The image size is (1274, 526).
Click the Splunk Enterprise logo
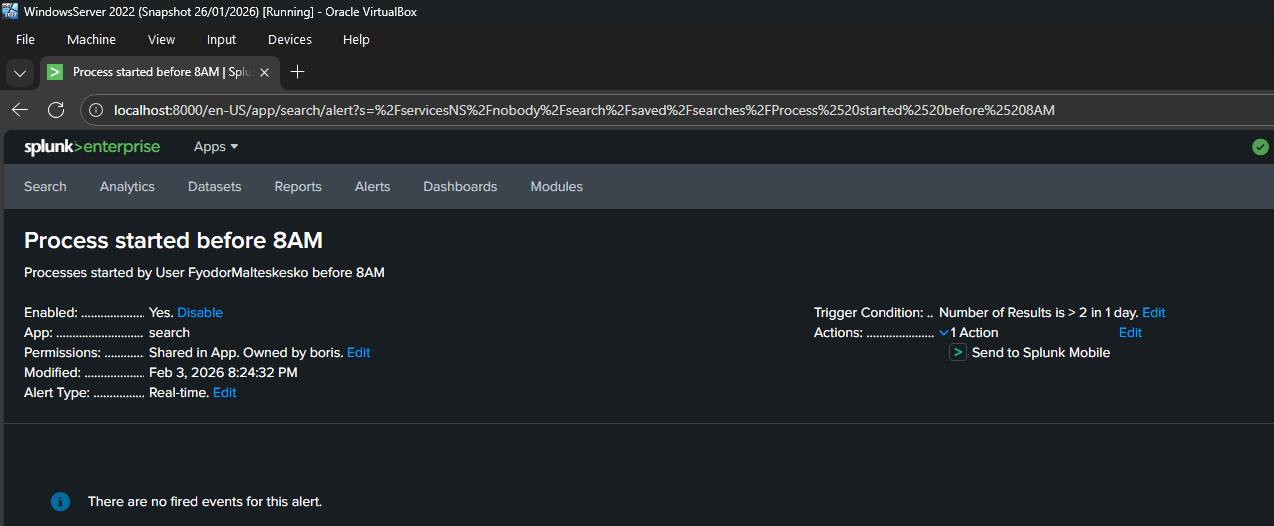tap(92, 147)
